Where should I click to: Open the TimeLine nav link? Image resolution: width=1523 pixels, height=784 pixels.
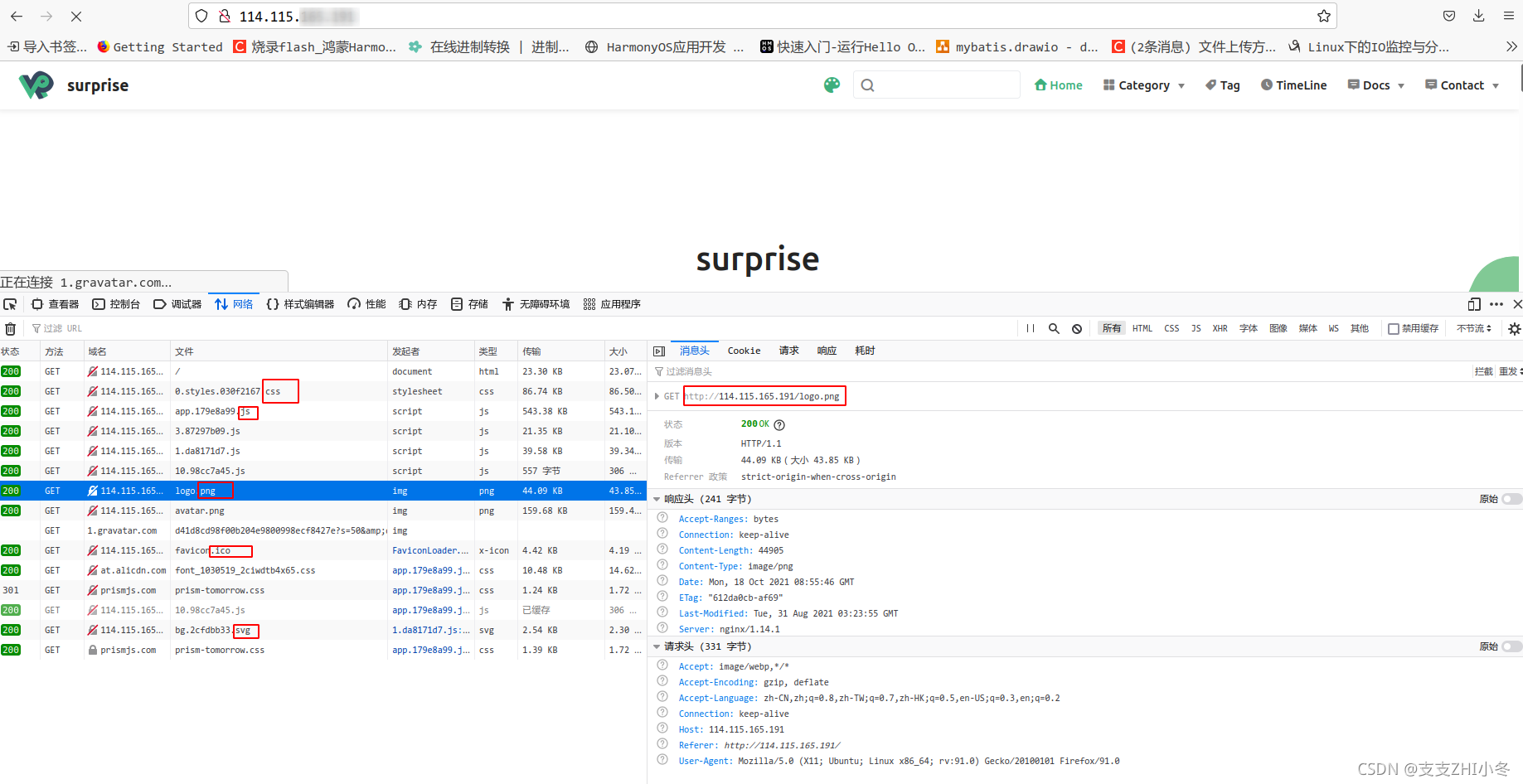1293,85
